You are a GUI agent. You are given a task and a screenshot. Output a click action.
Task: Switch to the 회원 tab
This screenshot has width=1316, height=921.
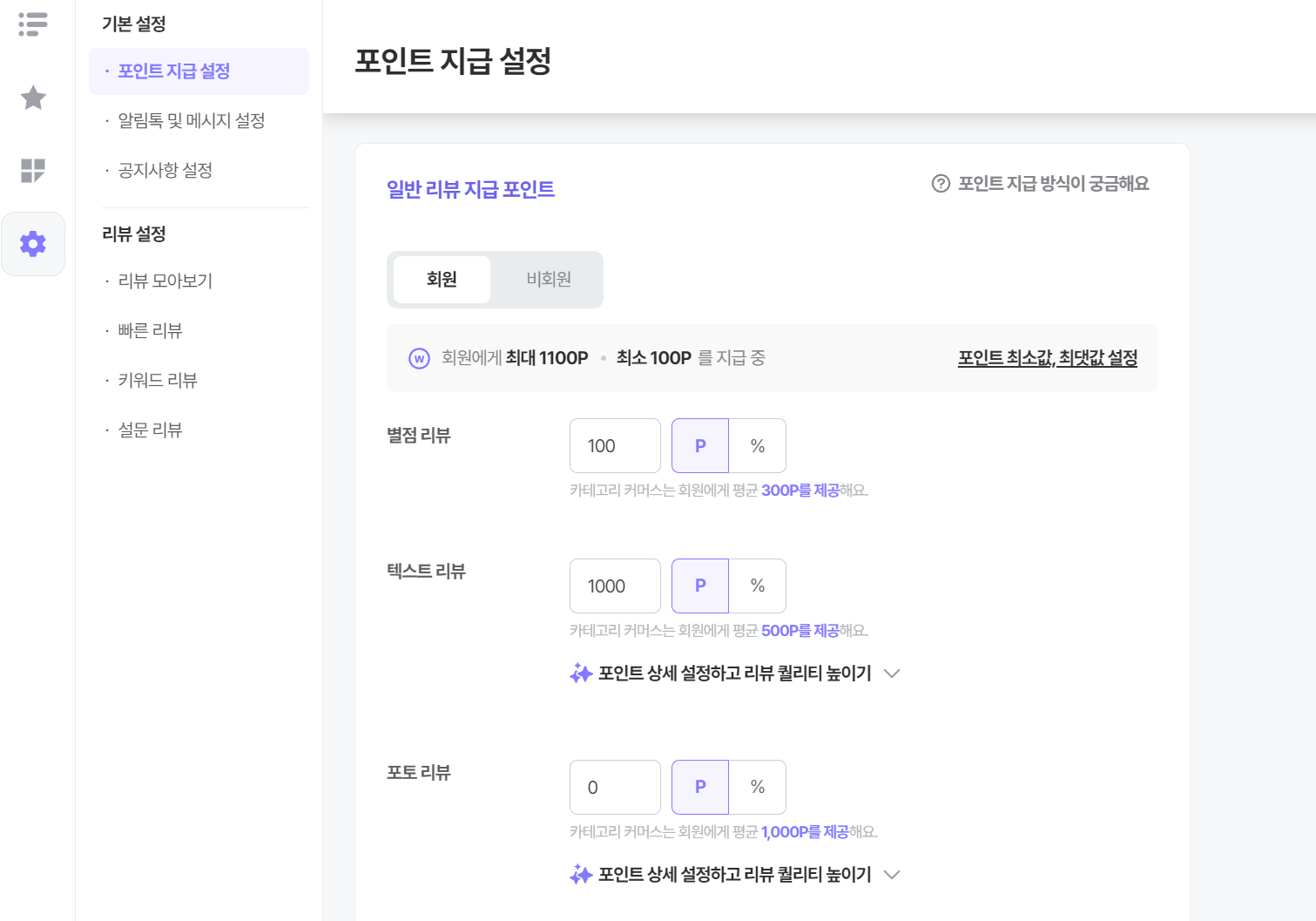pyautogui.click(x=442, y=280)
